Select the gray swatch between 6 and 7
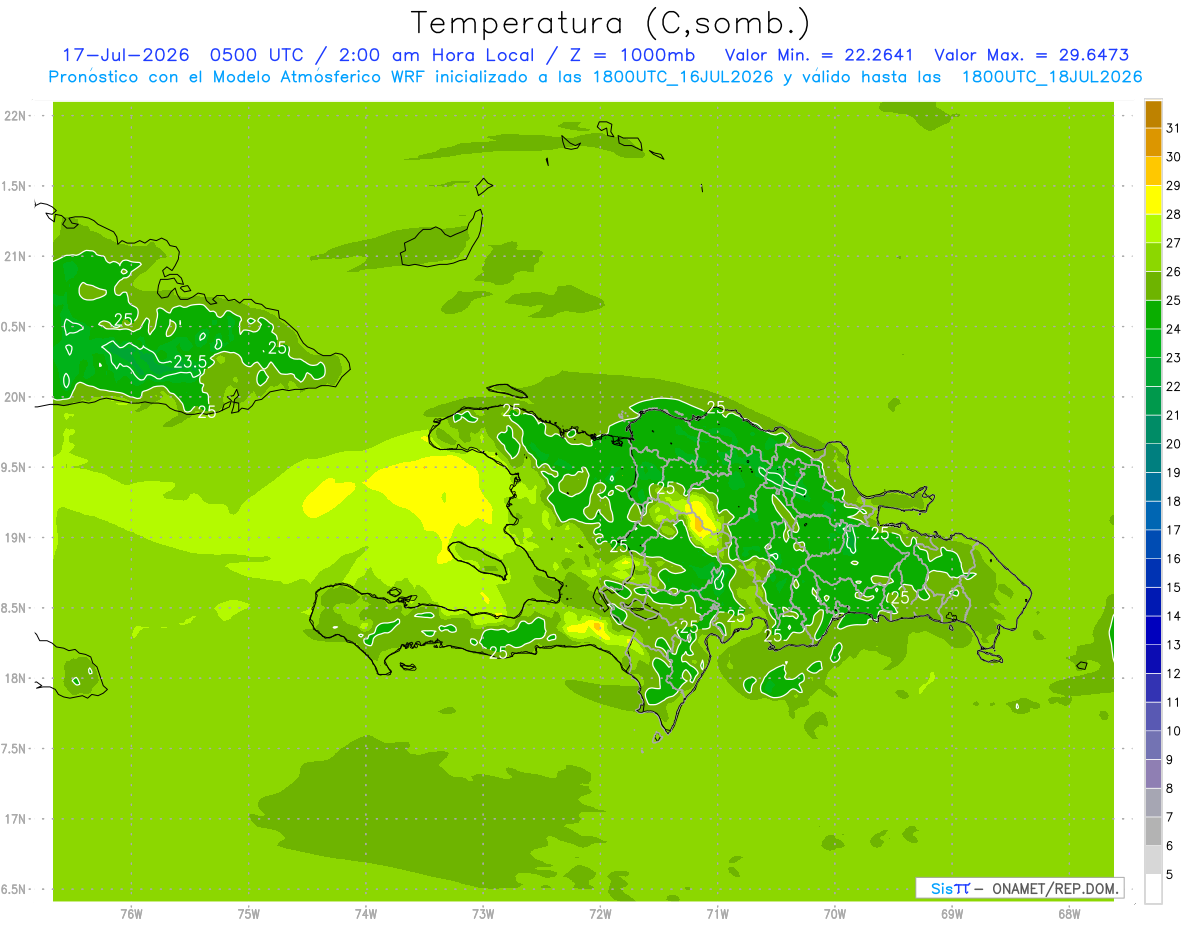Viewport: 1200px width, 927px height. (1153, 831)
